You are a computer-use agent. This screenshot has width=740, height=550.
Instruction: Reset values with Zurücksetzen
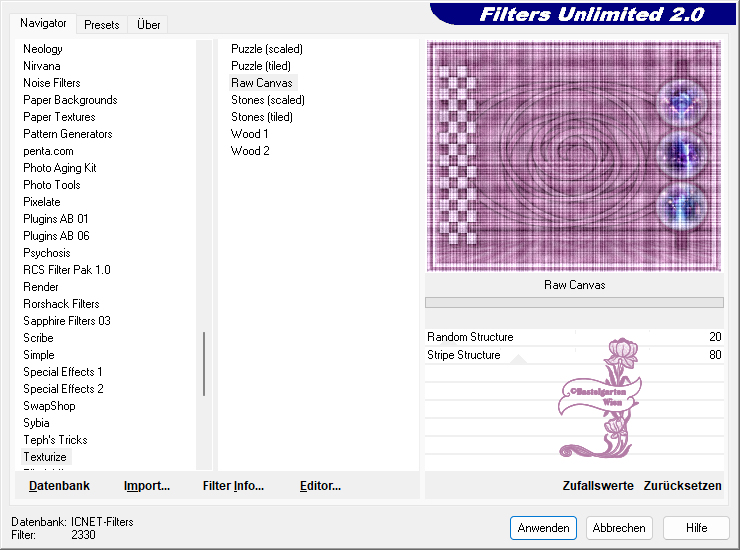tap(682, 486)
